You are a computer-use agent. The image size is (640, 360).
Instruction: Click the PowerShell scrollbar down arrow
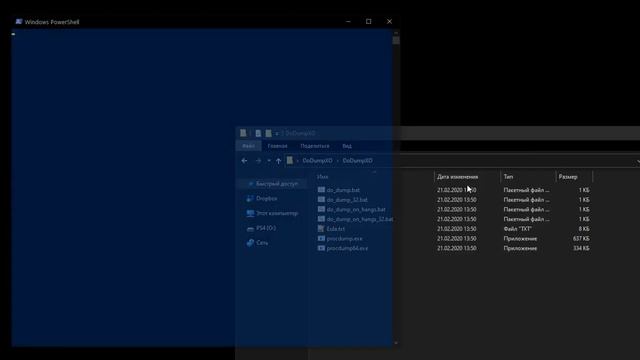tap(396, 343)
